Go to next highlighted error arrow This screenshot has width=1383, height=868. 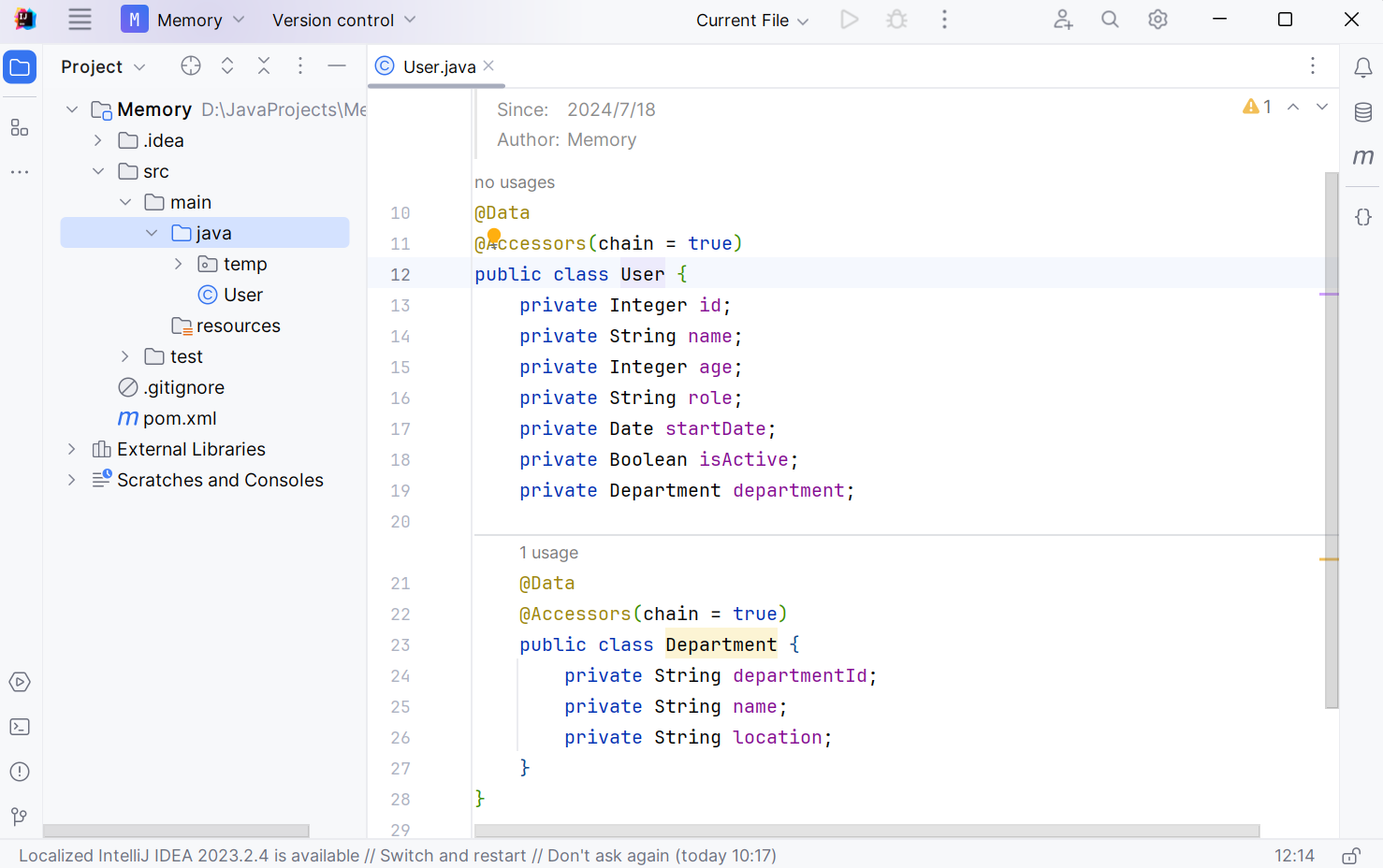[1322, 107]
